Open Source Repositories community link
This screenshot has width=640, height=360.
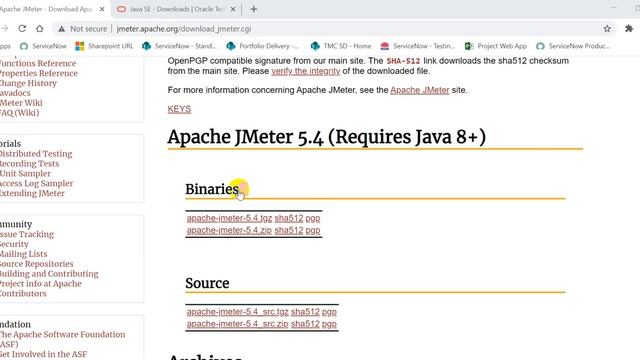(x=37, y=264)
